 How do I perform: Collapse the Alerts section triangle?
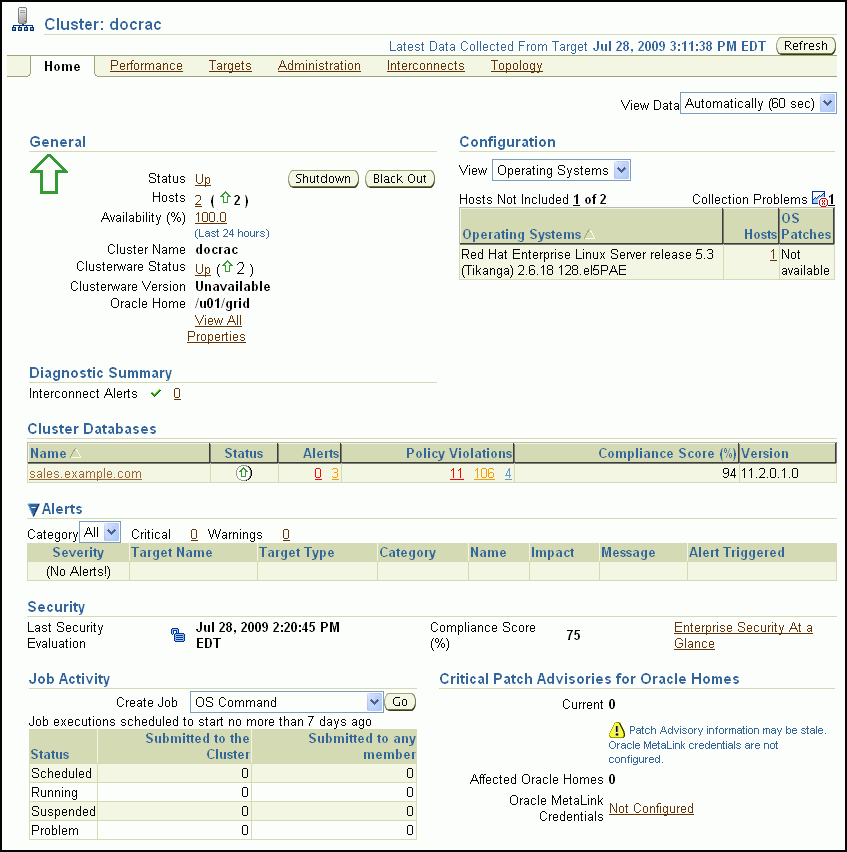tap(34, 510)
